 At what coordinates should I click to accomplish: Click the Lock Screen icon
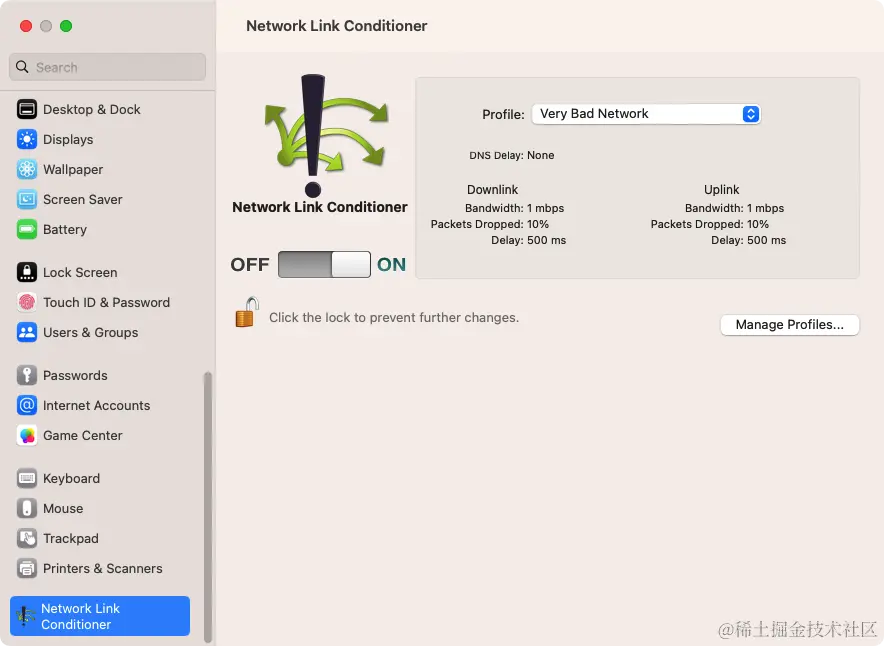[x=26, y=272]
